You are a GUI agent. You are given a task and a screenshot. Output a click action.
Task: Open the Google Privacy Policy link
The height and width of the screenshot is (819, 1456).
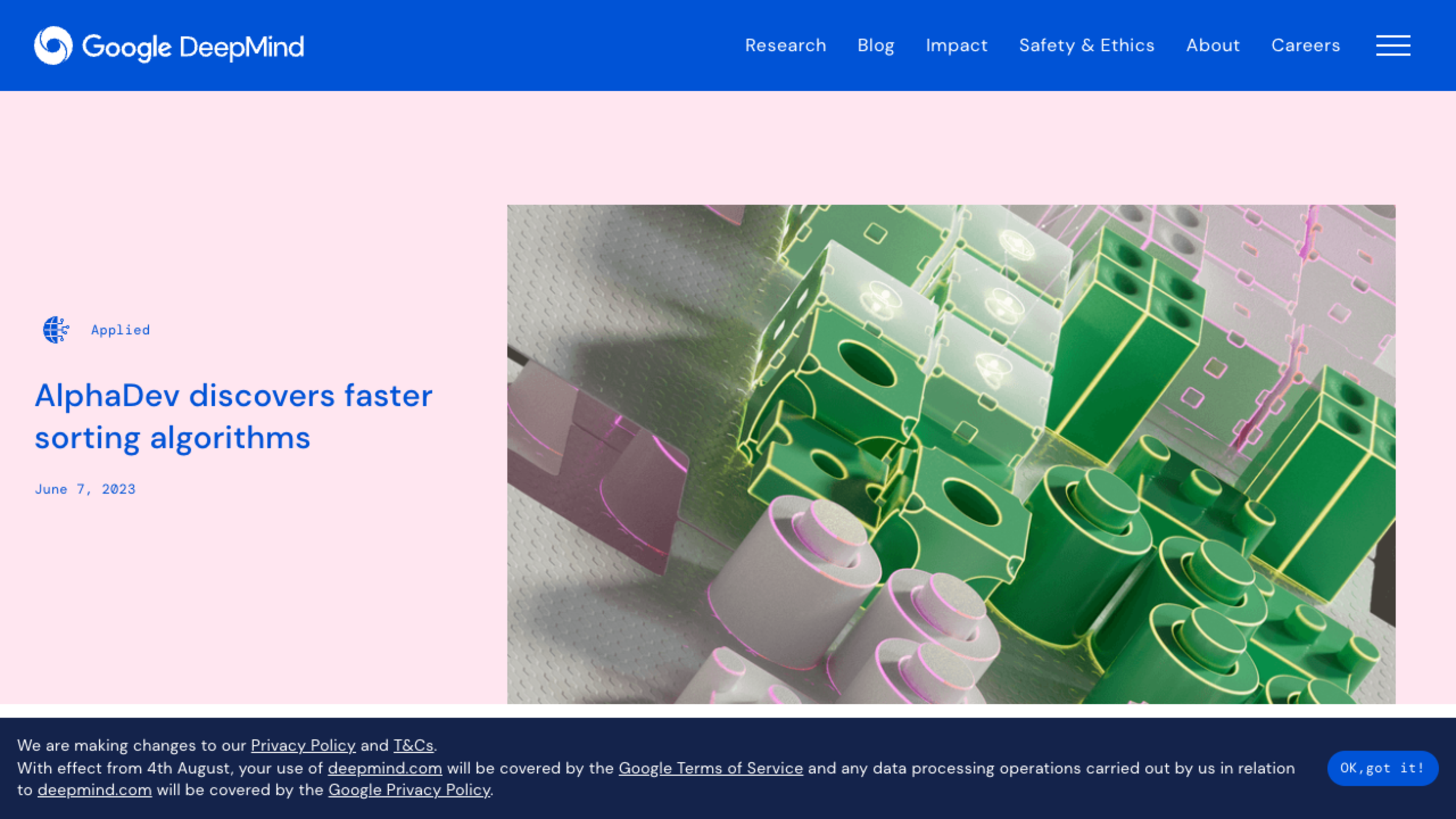click(409, 789)
